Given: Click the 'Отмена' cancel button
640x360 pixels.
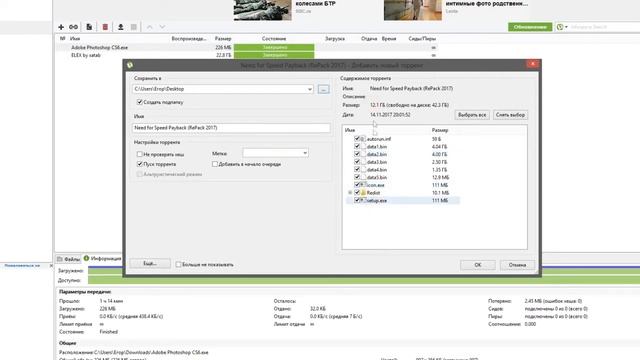Looking at the screenshot, I should click(x=517, y=265).
